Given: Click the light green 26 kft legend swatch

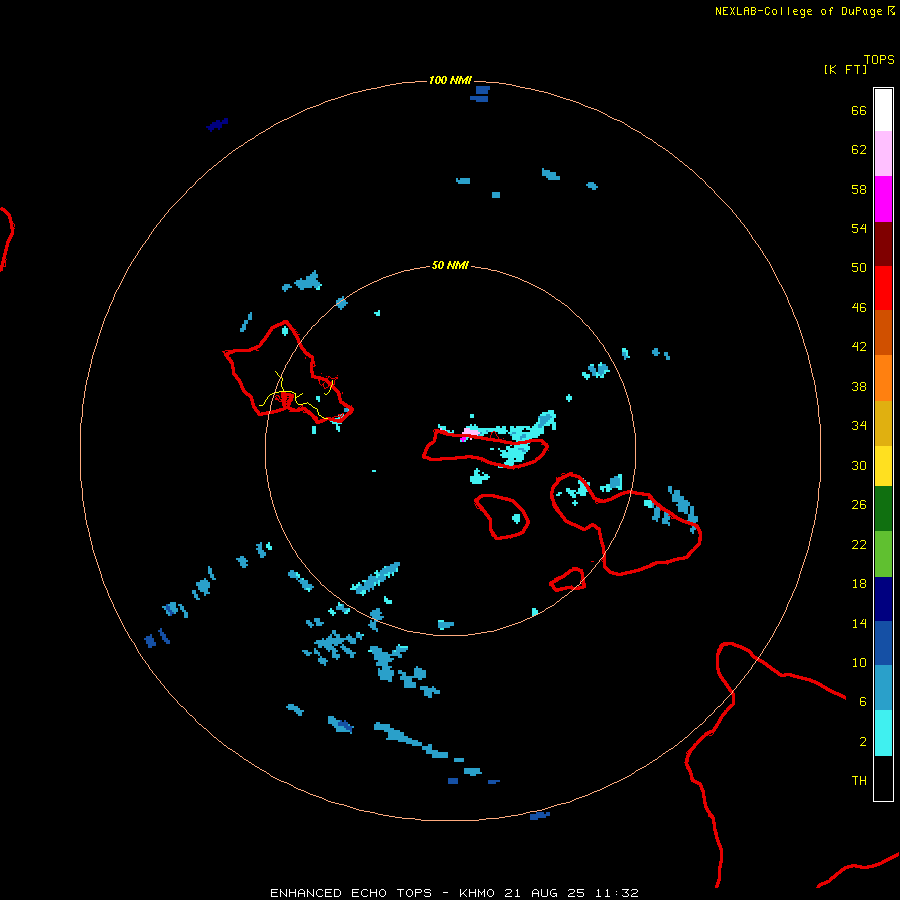Looking at the screenshot, I should click(x=883, y=554).
